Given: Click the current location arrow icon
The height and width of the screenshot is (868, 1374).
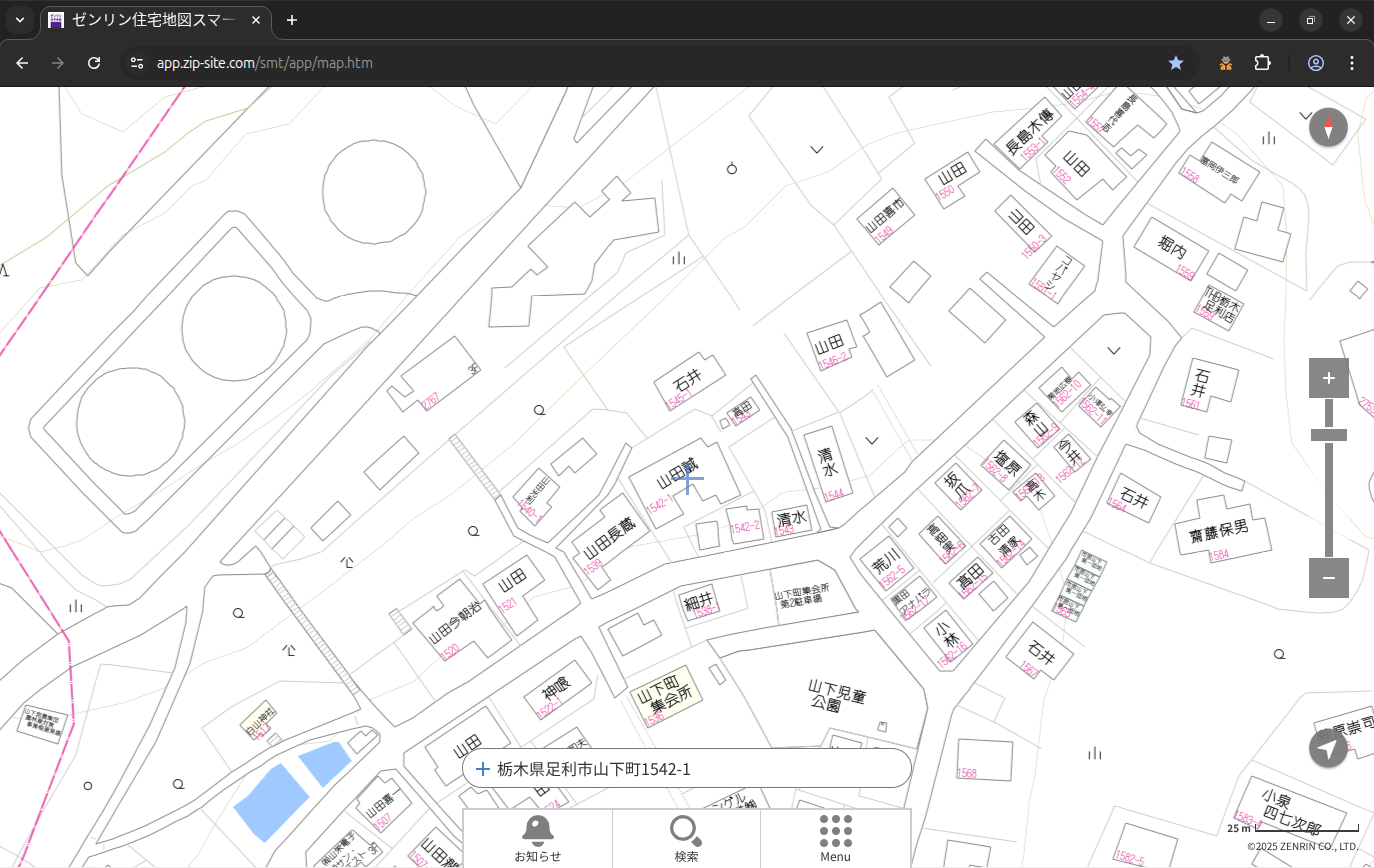Looking at the screenshot, I should pos(1328,748).
